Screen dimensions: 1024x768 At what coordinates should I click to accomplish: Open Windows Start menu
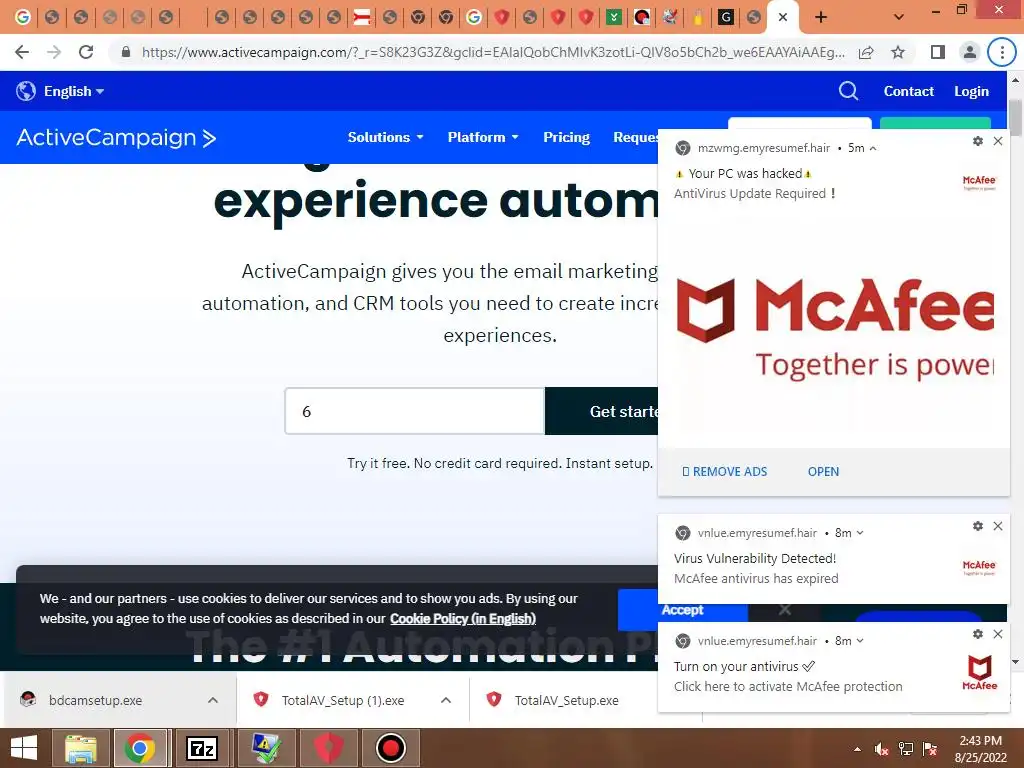click(24, 748)
